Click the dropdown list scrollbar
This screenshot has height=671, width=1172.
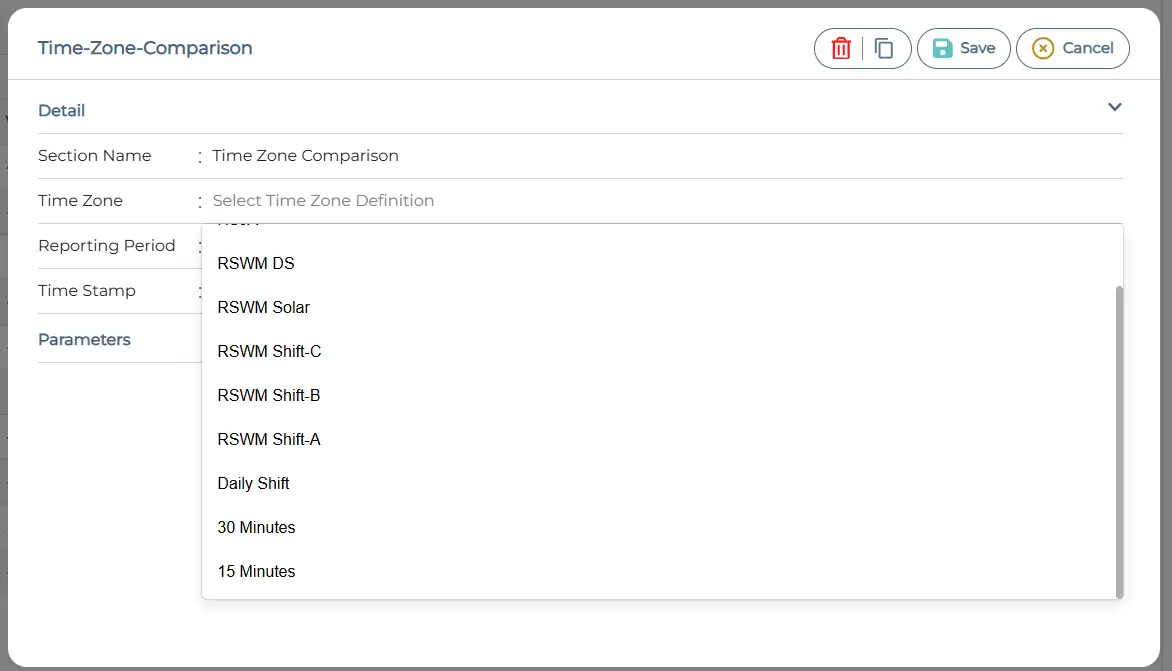[x=1119, y=440]
